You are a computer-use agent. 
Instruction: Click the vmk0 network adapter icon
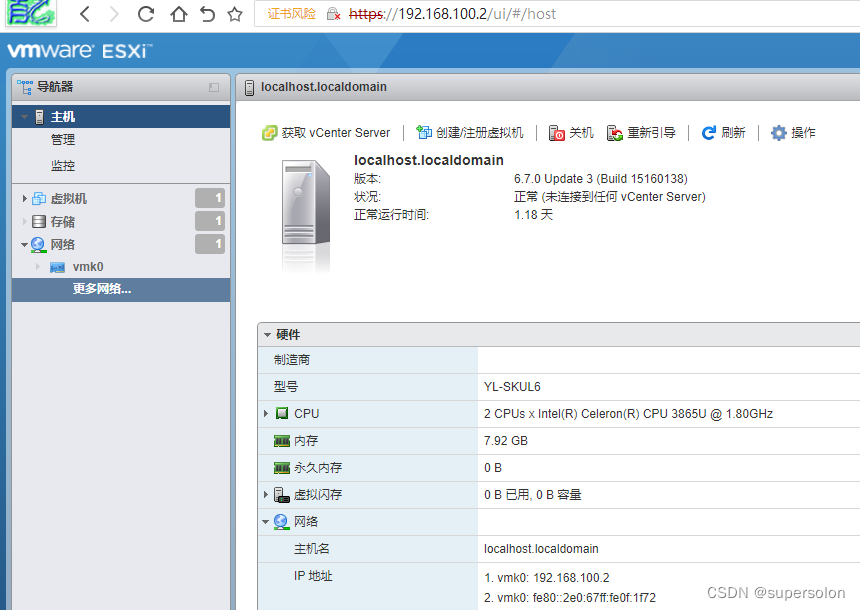pos(60,266)
